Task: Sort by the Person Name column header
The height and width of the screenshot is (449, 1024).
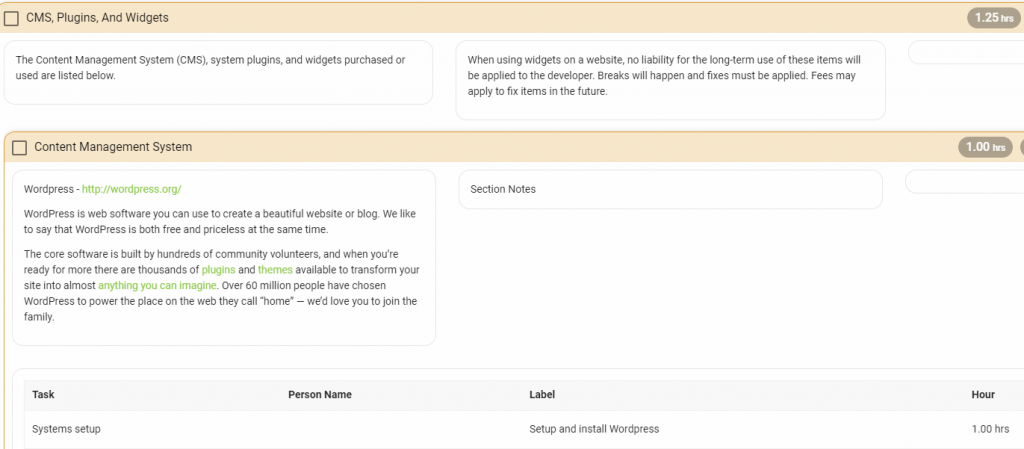Action: click(319, 394)
